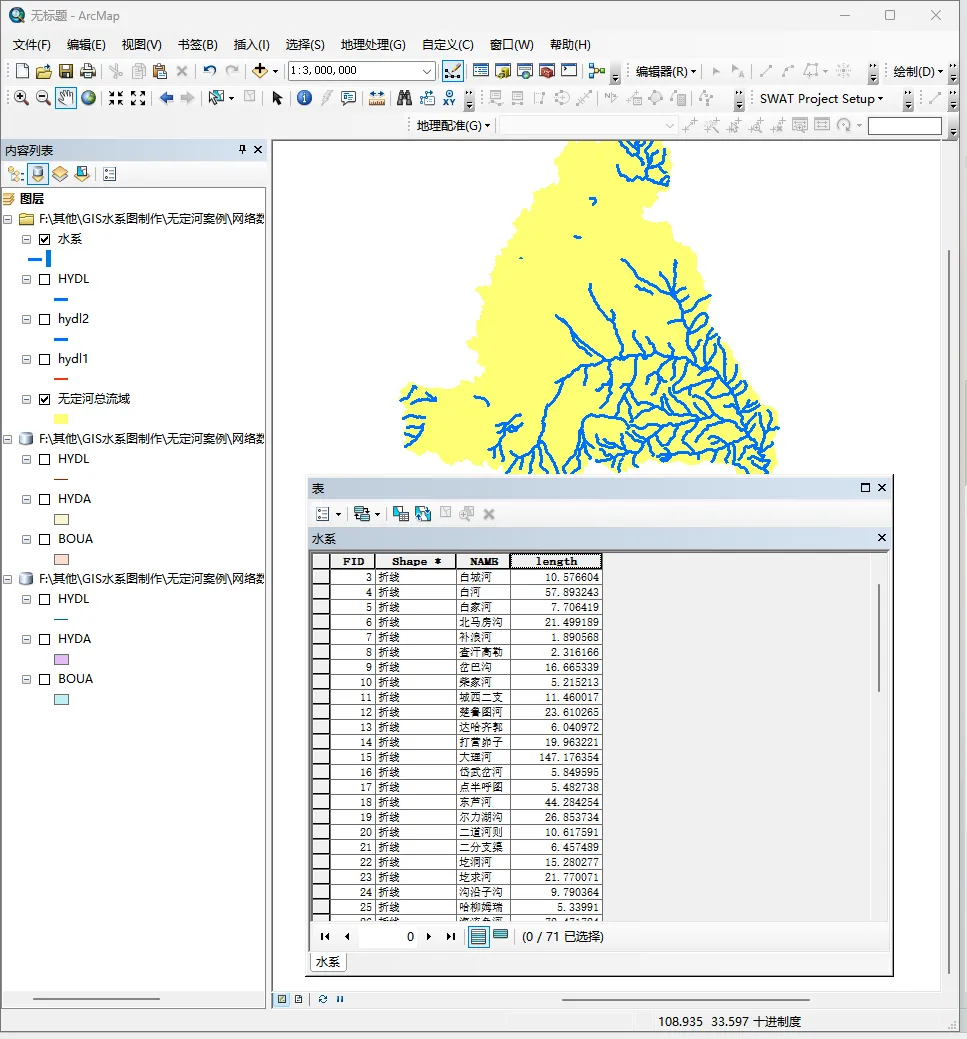Image resolution: width=967 pixels, height=1039 pixels.
Task: Open the map scale dropdown
Action: [427, 71]
